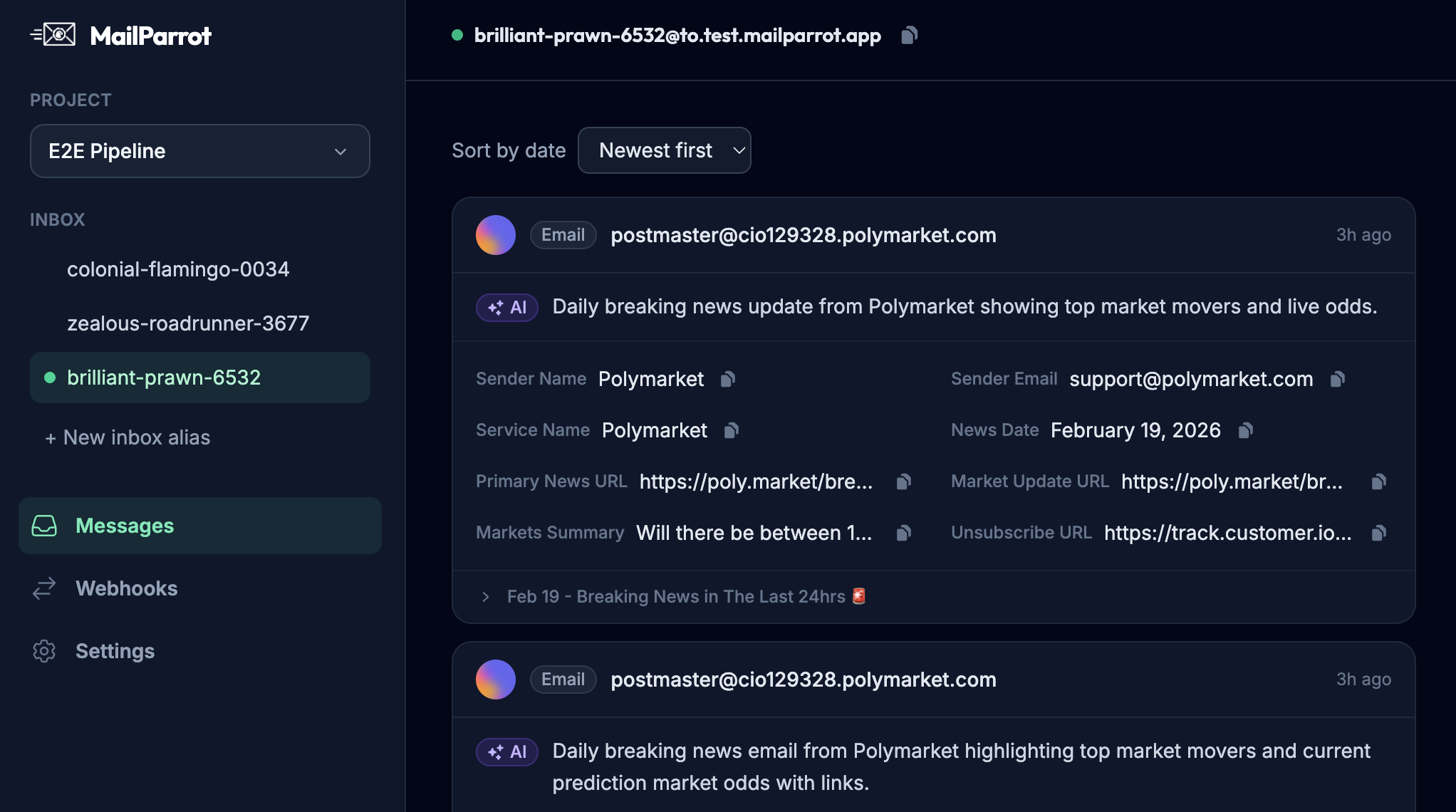The width and height of the screenshot is (1456, 812).
Task: Select the Webhooks icon
Action: pos(44,588)
